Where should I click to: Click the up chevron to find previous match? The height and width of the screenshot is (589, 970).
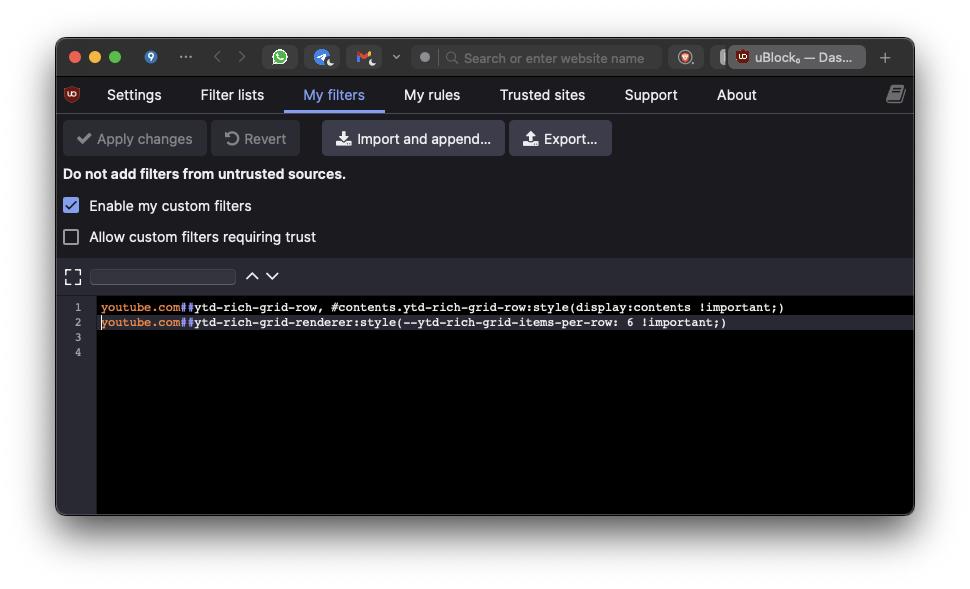tap(252, 276)
